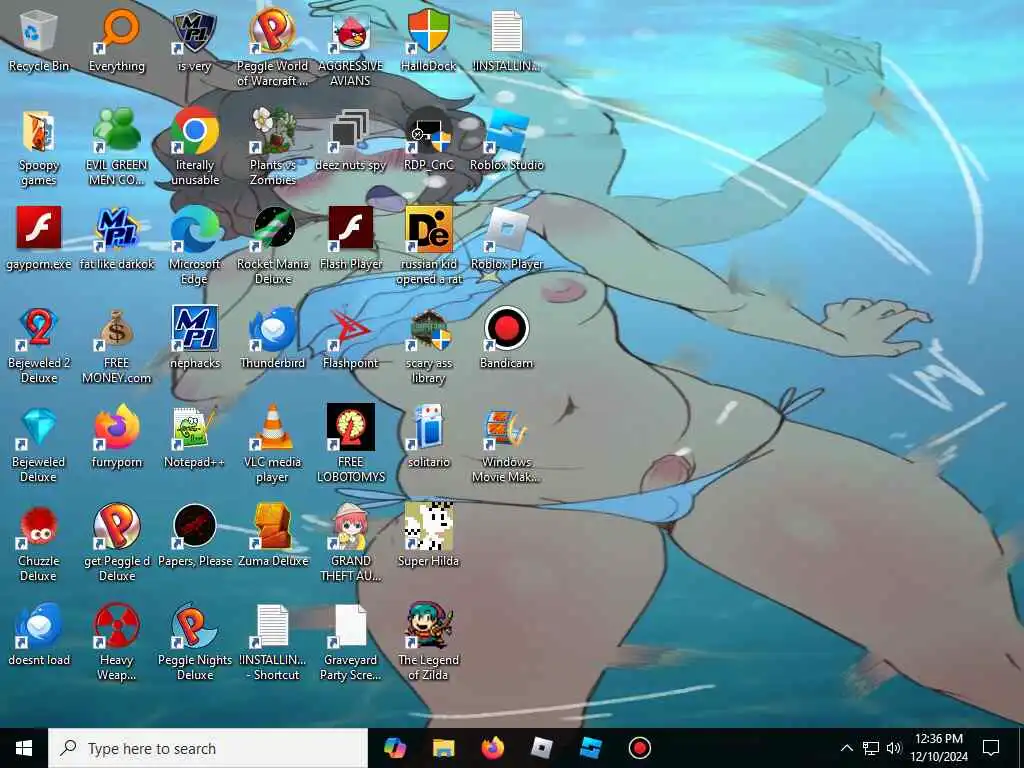Expand the hidden system tray icons
This screenshot has height=768, width=1024.
click(x=846, y=748)
